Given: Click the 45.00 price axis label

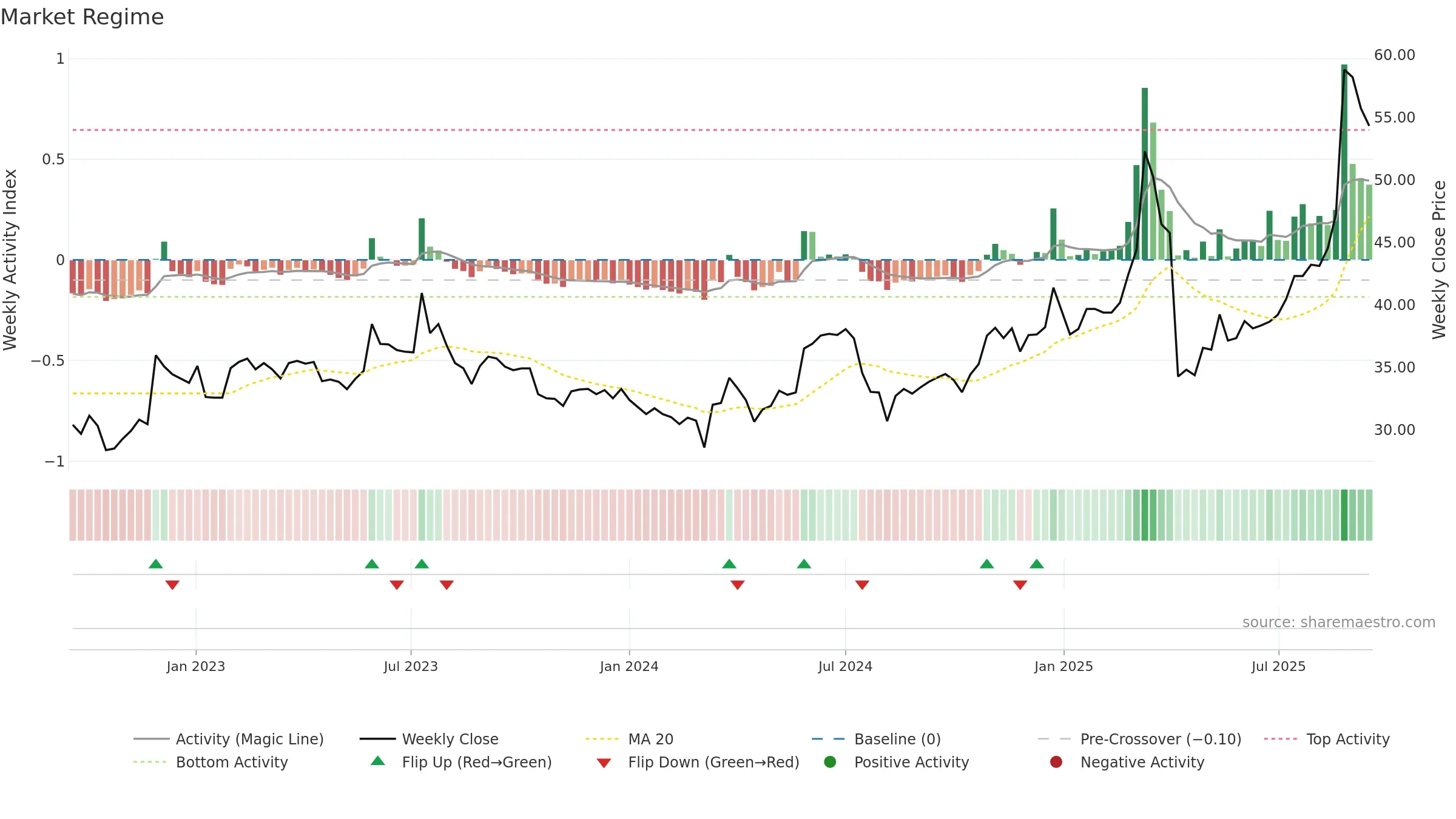Looking at the screenshot, I should tap(1394, 243).
